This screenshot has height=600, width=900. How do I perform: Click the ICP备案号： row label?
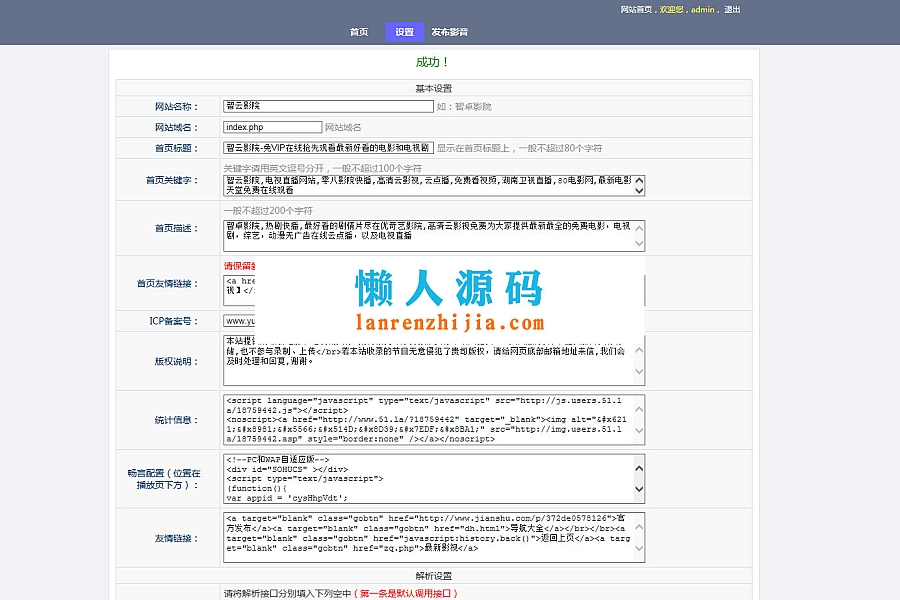(x=173, y=321)
